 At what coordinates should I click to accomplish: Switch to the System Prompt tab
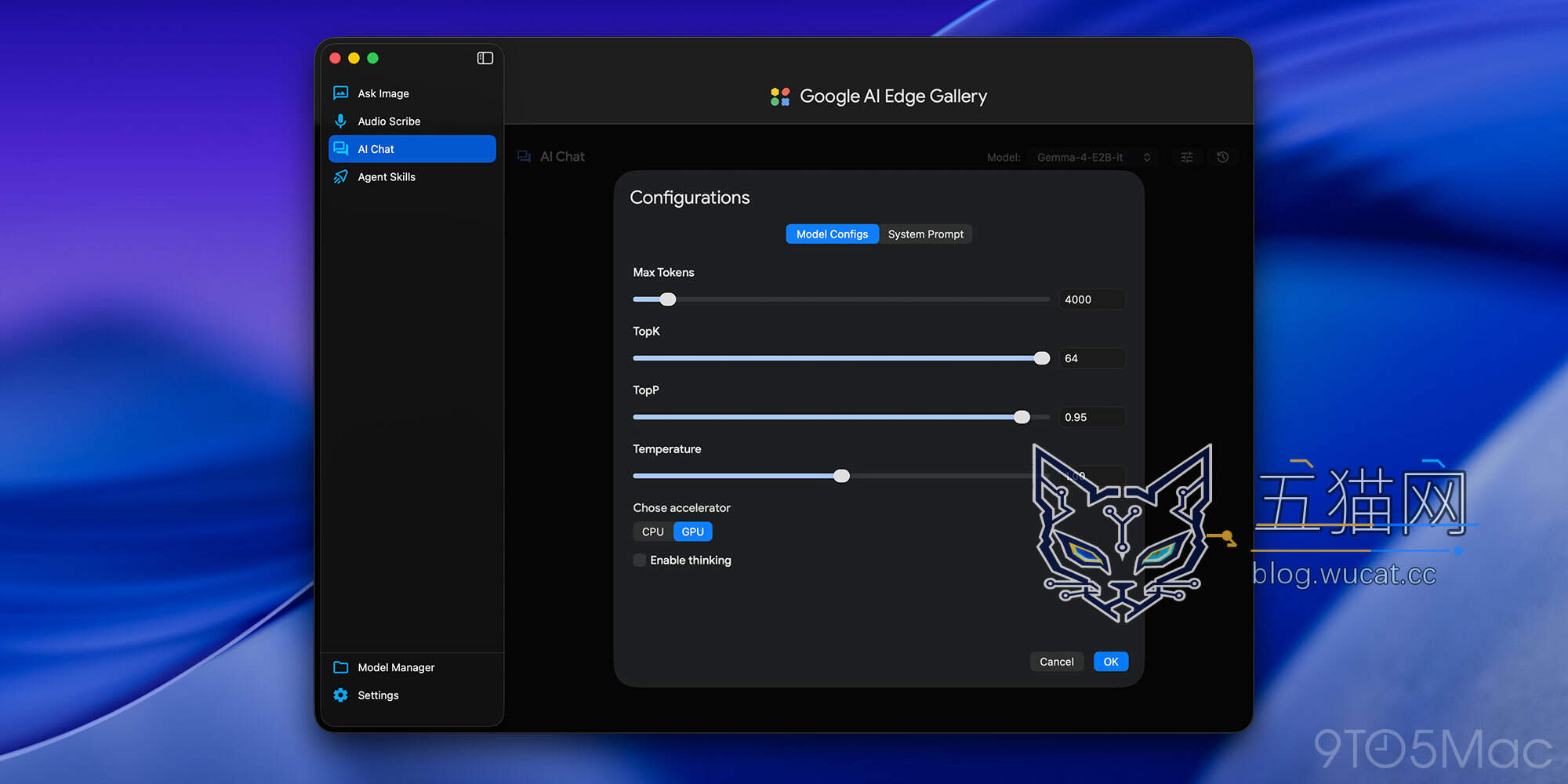coord(926,234)
